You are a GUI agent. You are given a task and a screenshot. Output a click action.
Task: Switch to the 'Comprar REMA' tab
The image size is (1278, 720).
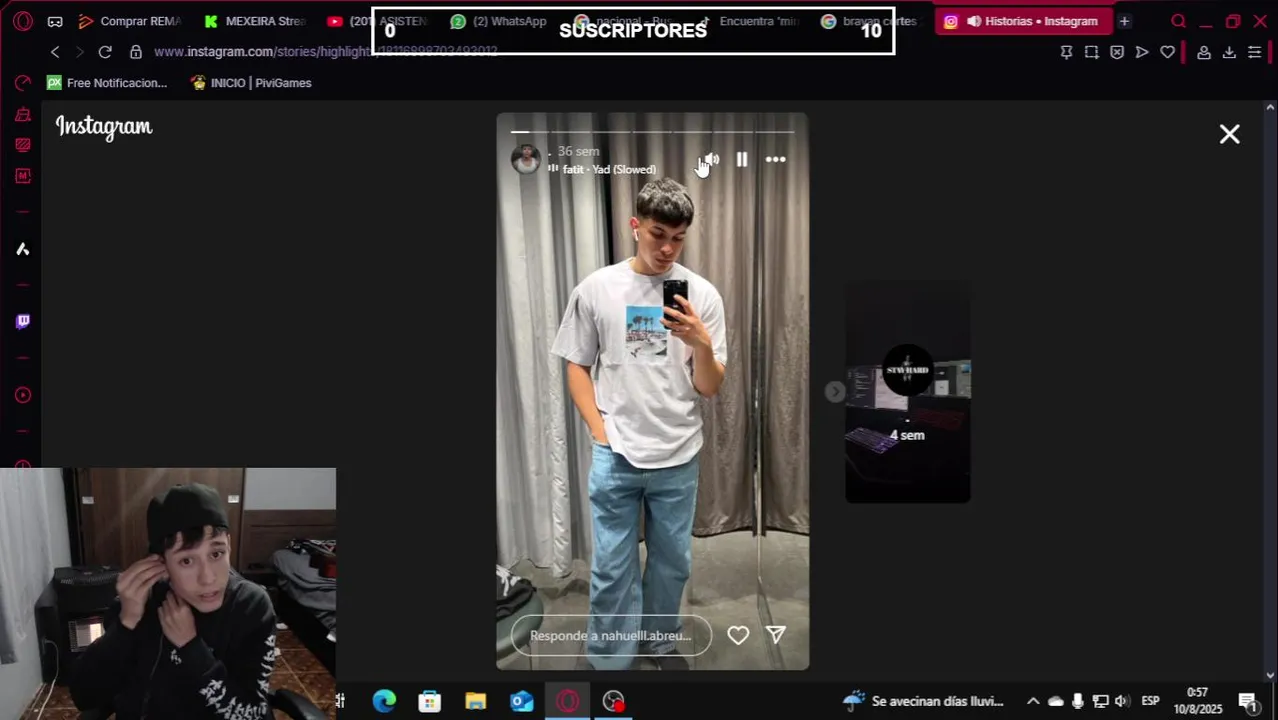tap(131, 21)
